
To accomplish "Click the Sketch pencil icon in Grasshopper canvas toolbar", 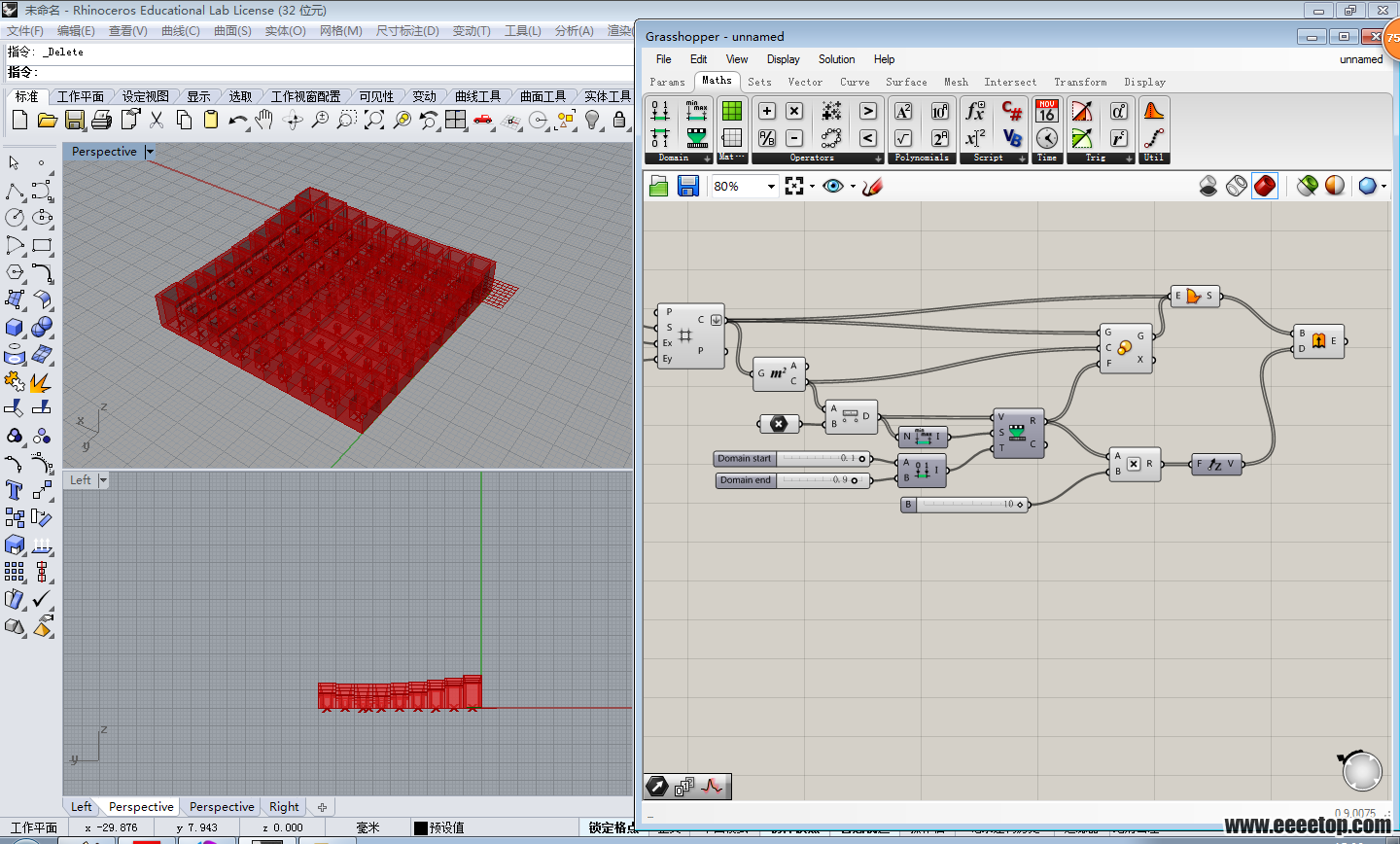I will click(872, 186).
